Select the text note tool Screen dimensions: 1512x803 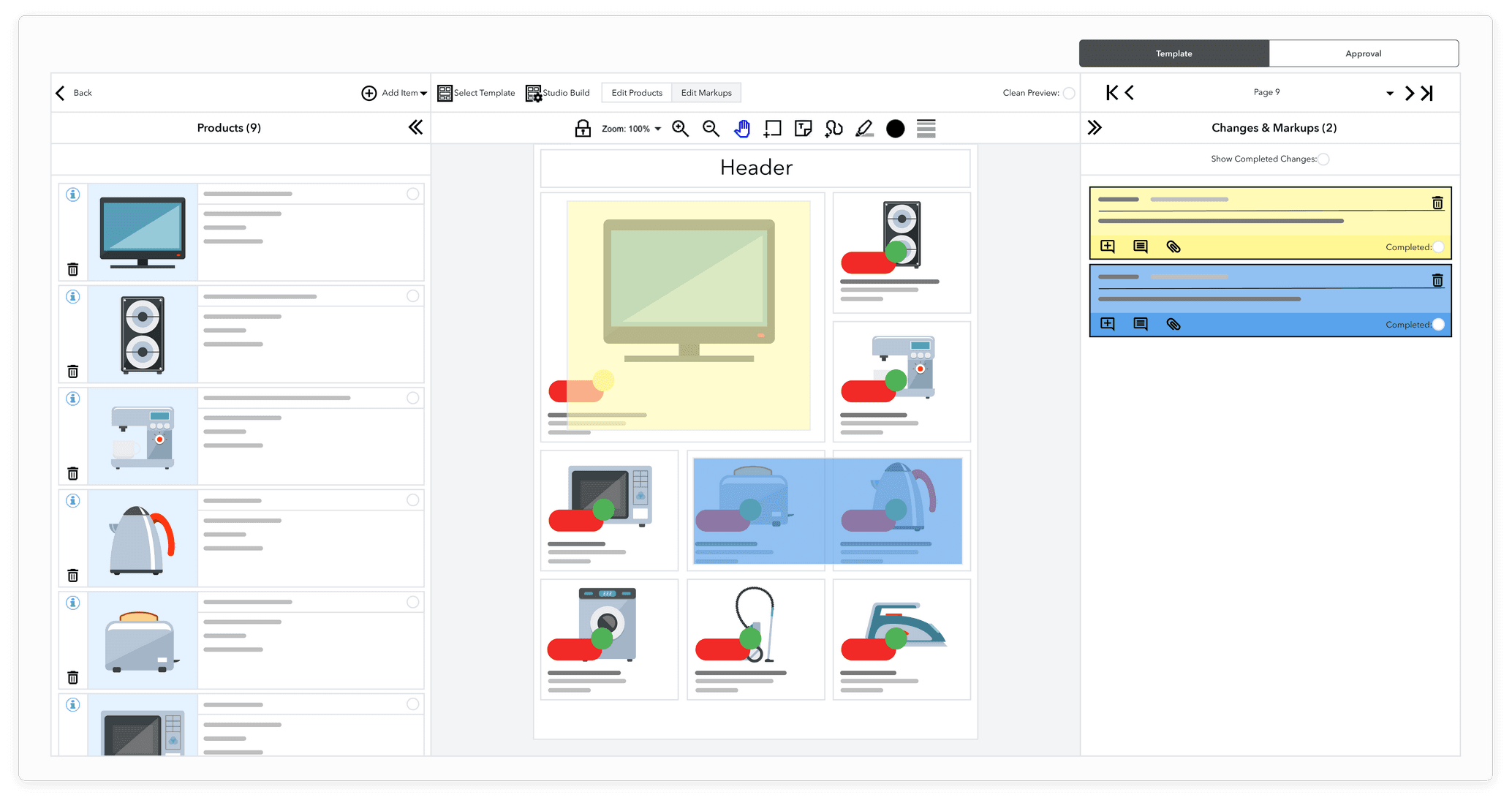(x=803, y=129)
